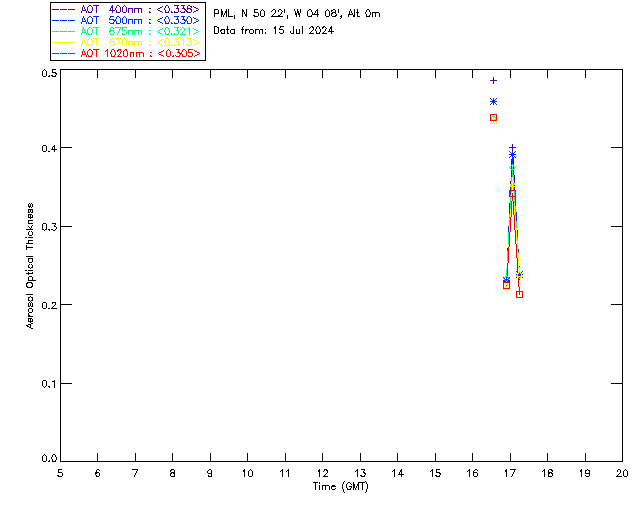
Task: Click the x-axis value 9
Action: [x=210, y=474]
